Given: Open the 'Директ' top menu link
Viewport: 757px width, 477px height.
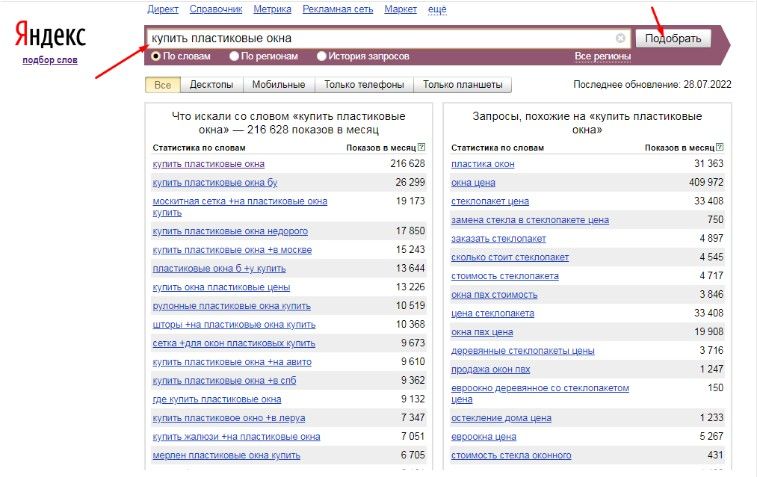Looking at the screenshot, I should [163, 9].
